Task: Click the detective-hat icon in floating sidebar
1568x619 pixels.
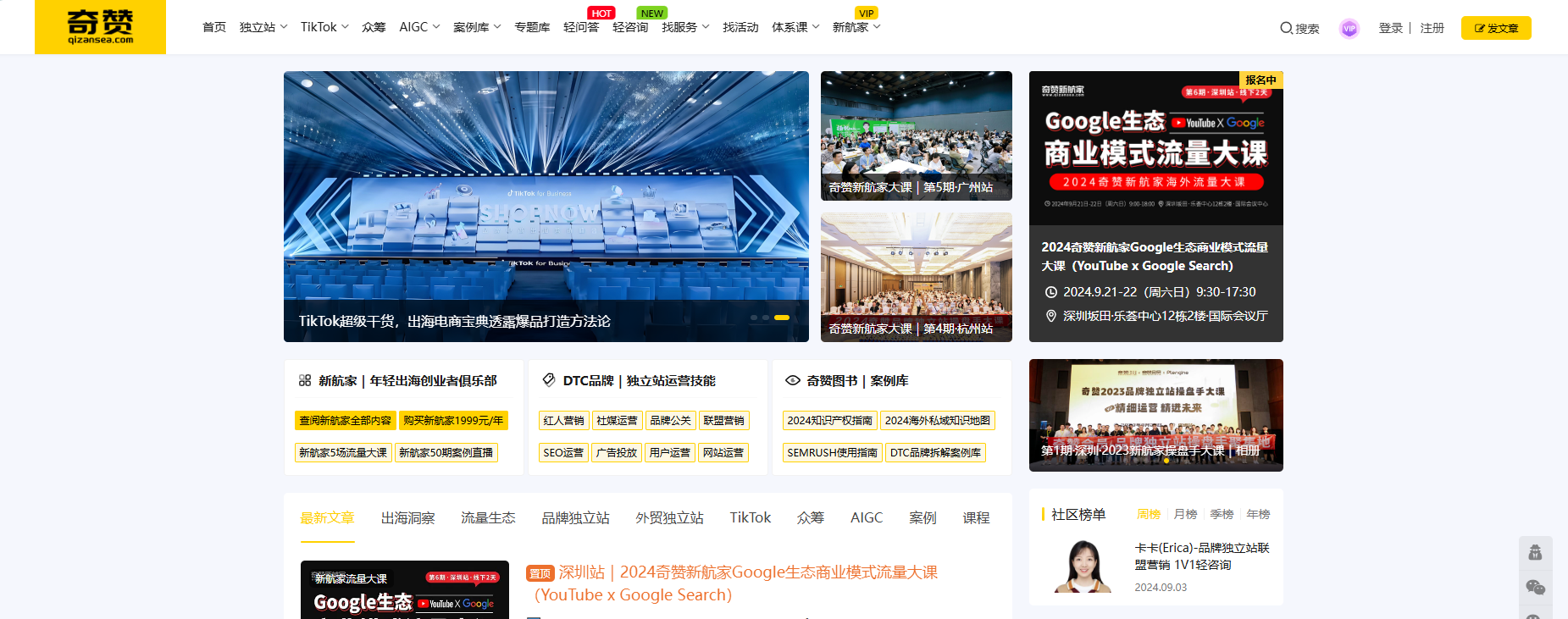Action: pos(1535,553)
